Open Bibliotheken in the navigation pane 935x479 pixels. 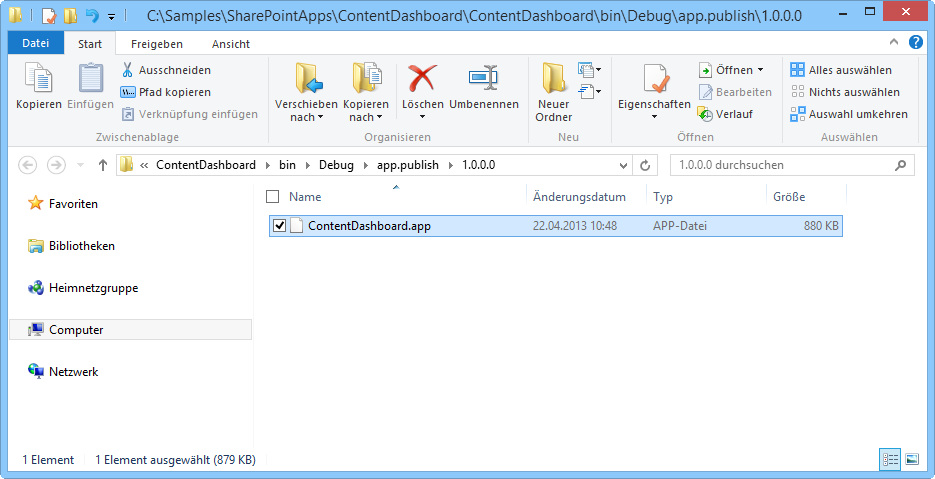pyautogui.click(x=71, y=246)
